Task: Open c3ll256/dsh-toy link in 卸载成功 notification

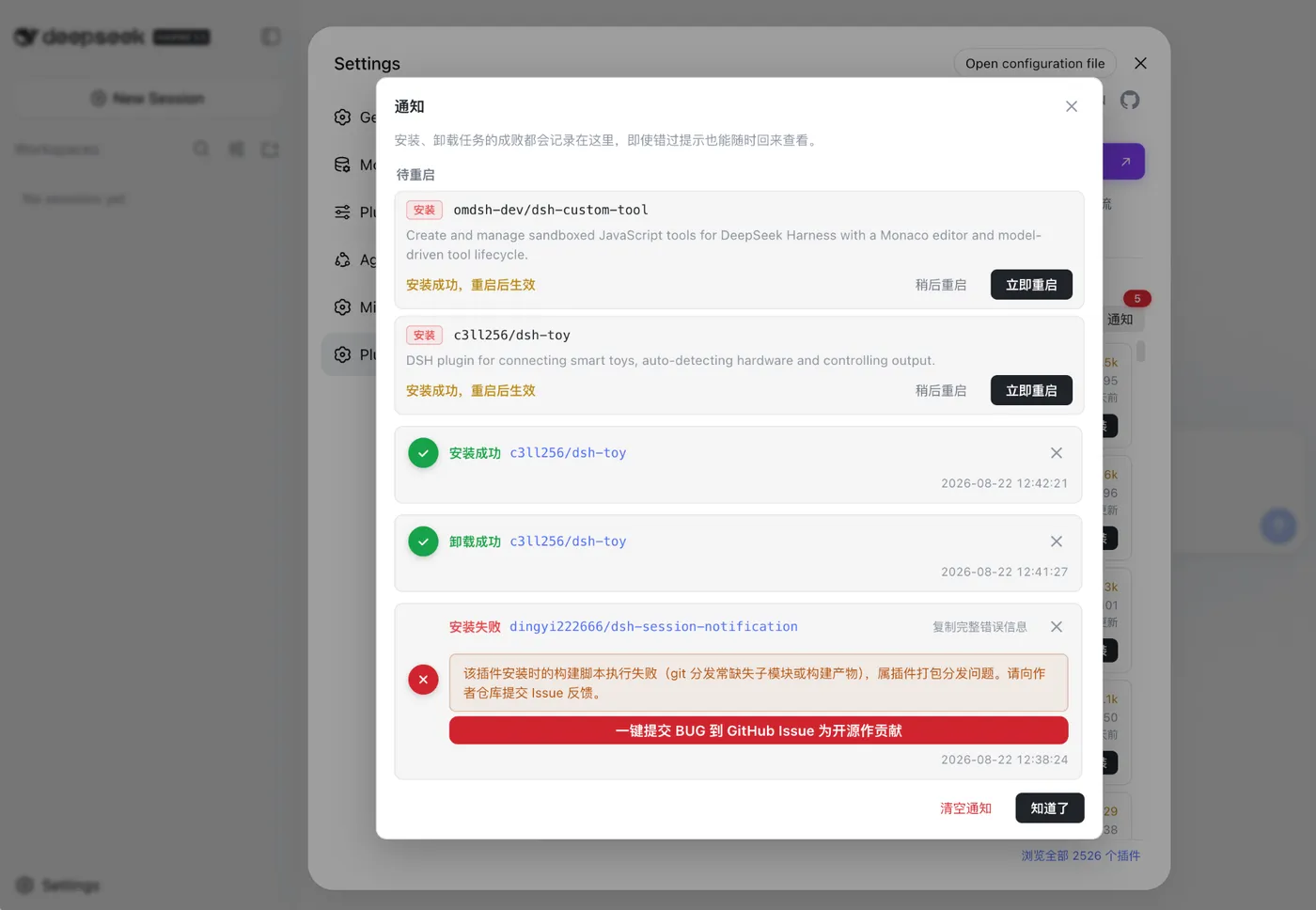Action: click(568, 541)
